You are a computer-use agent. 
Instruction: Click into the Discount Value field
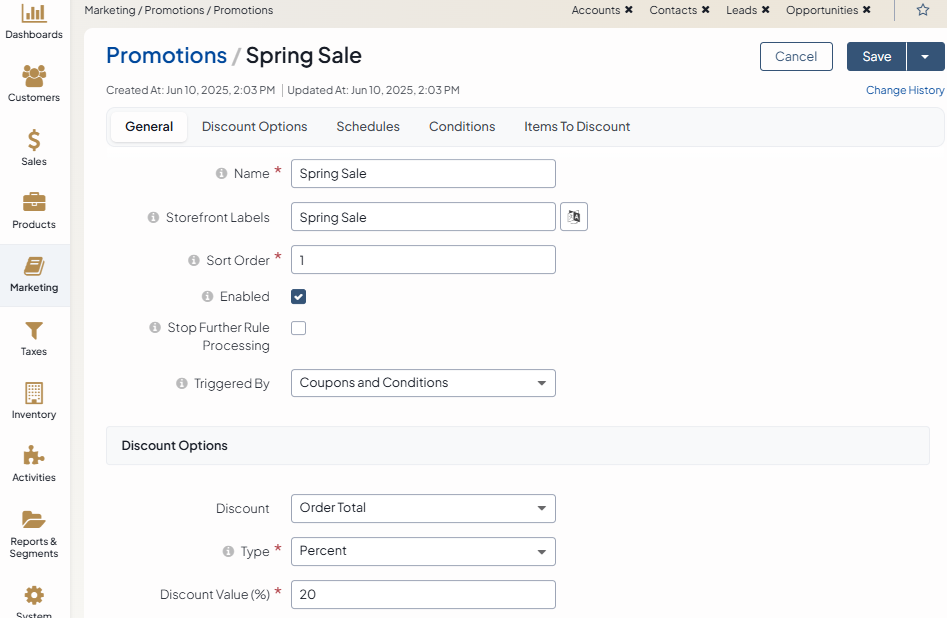[422, 594]
